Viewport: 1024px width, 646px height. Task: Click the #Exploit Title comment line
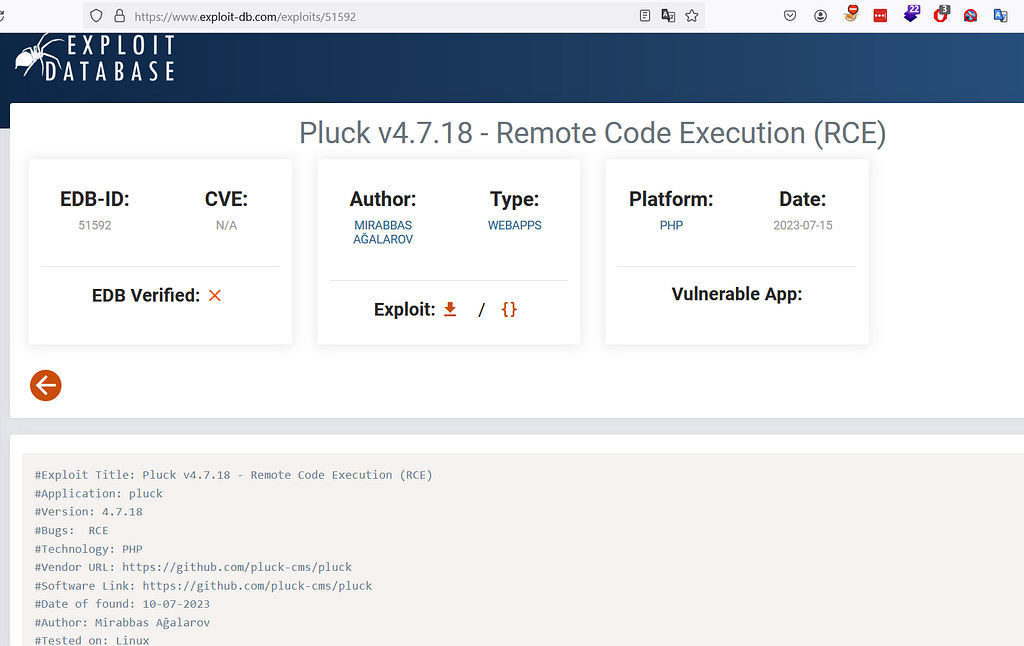(233, 475)
